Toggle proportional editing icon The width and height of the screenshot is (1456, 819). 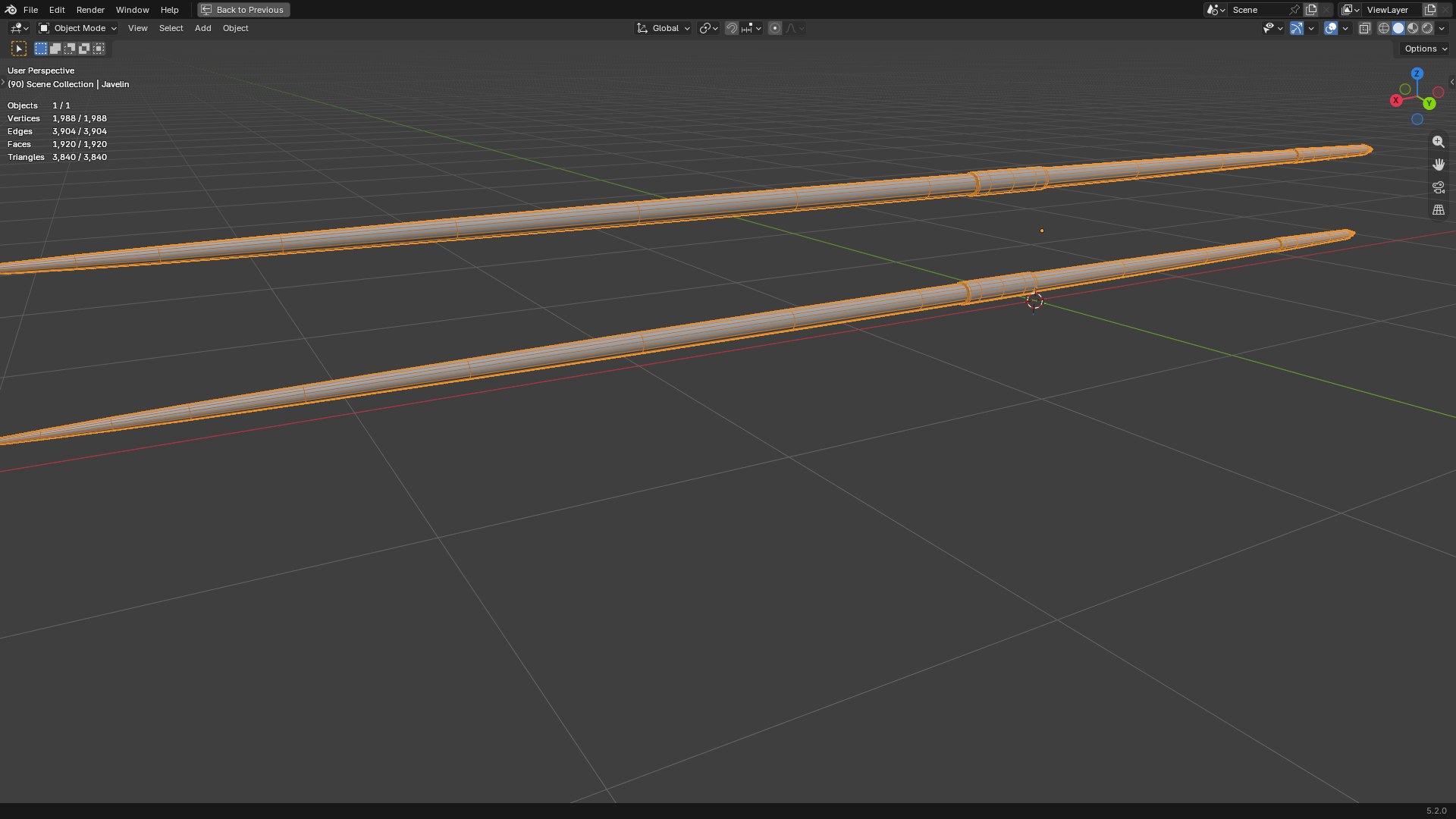tap(774, 28)
